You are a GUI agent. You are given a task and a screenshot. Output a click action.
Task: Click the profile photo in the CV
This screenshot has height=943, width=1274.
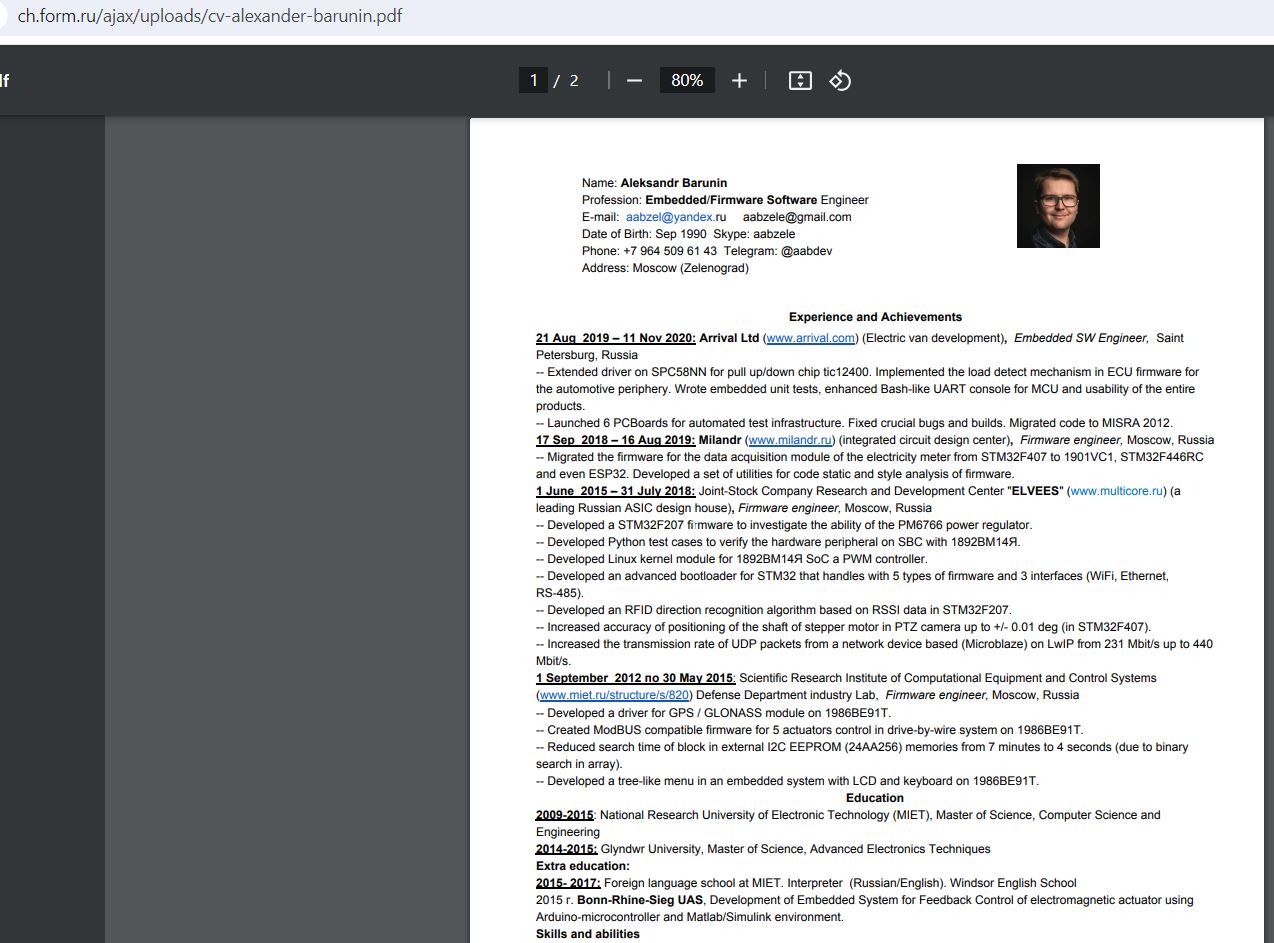[x=1058, y=206]
